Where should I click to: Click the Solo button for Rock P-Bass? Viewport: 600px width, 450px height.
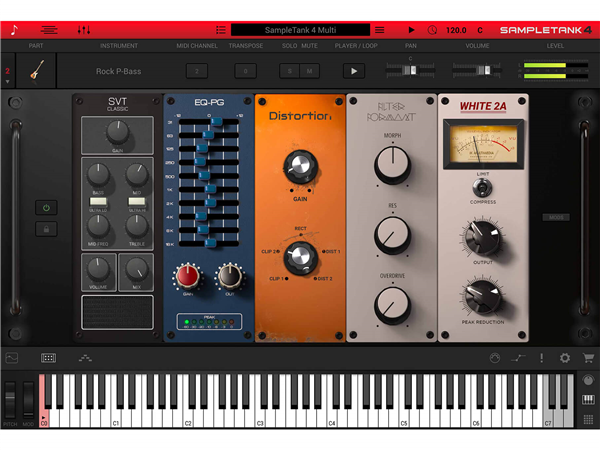(x=287, y=72)
